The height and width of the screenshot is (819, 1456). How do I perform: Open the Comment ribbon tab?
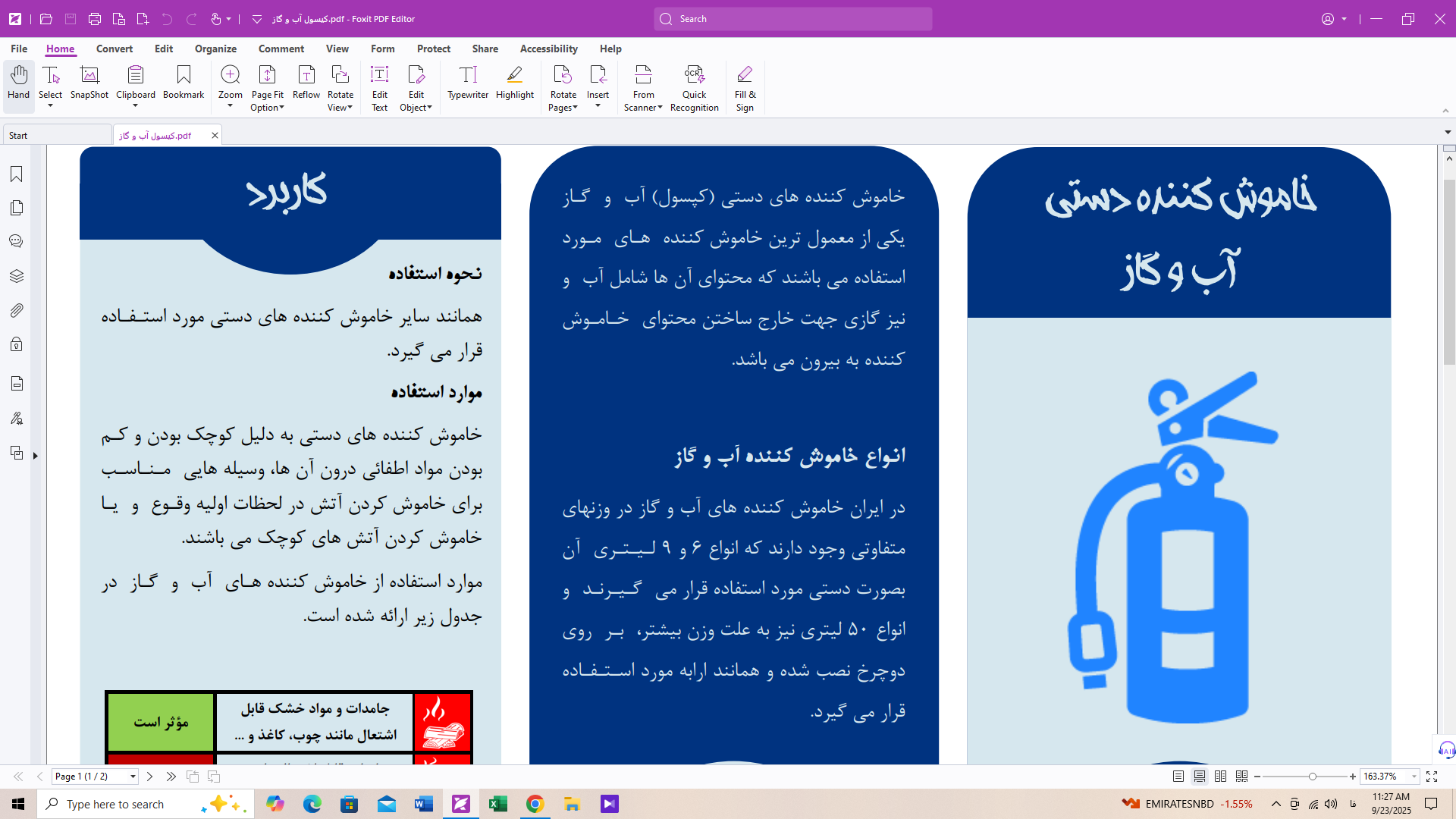point(281,49)
